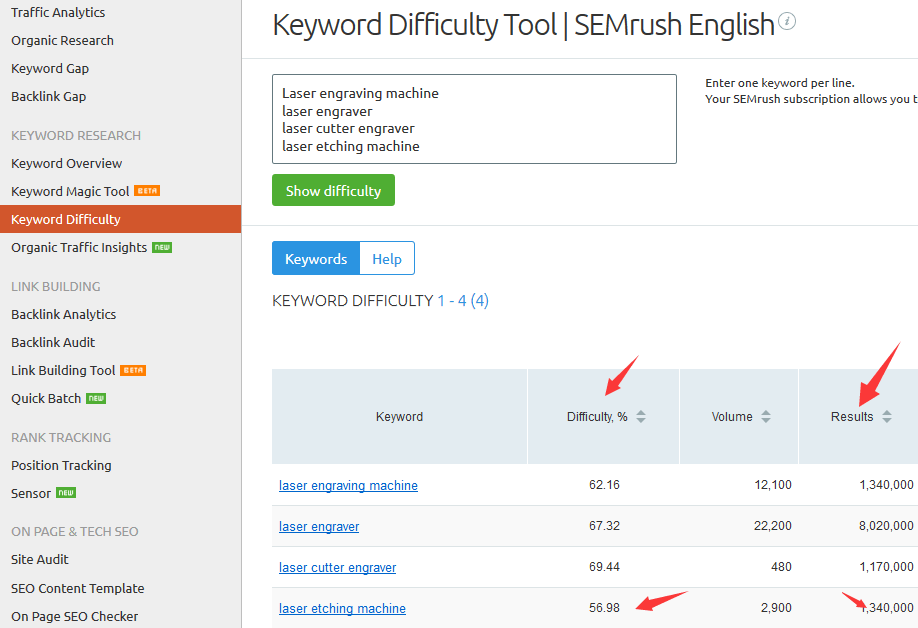Click the NEW badge beside Quick Batch
The height and width of the screenshot is (628, 918).
click(x=96, y=399)
